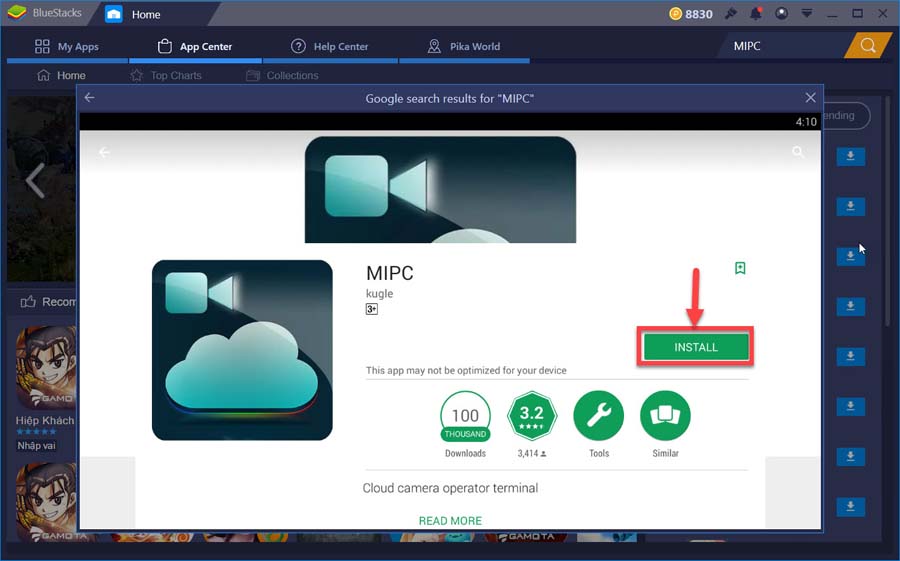Open the notifications bell icon
900x561 pixels.
[x=756, y=13]
